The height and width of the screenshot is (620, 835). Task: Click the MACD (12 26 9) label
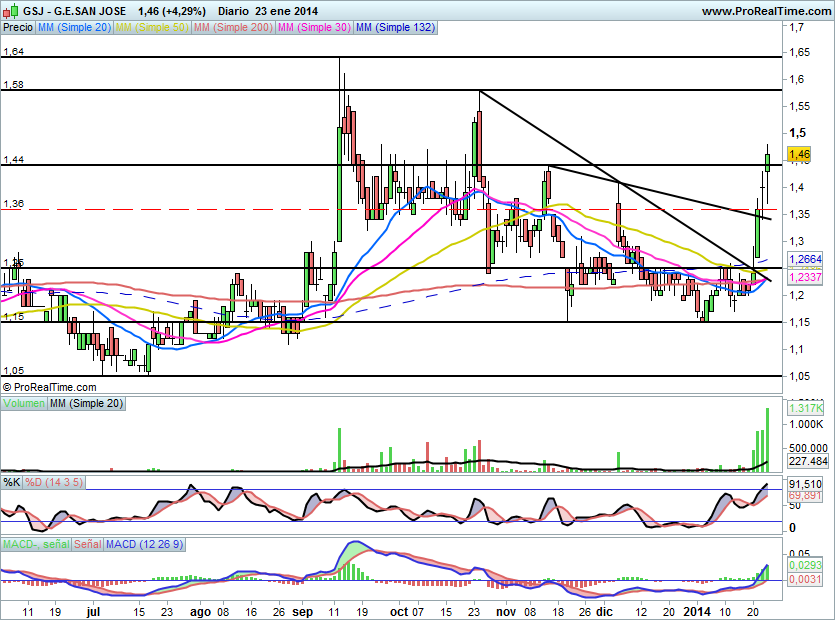(x=143, y=544)
